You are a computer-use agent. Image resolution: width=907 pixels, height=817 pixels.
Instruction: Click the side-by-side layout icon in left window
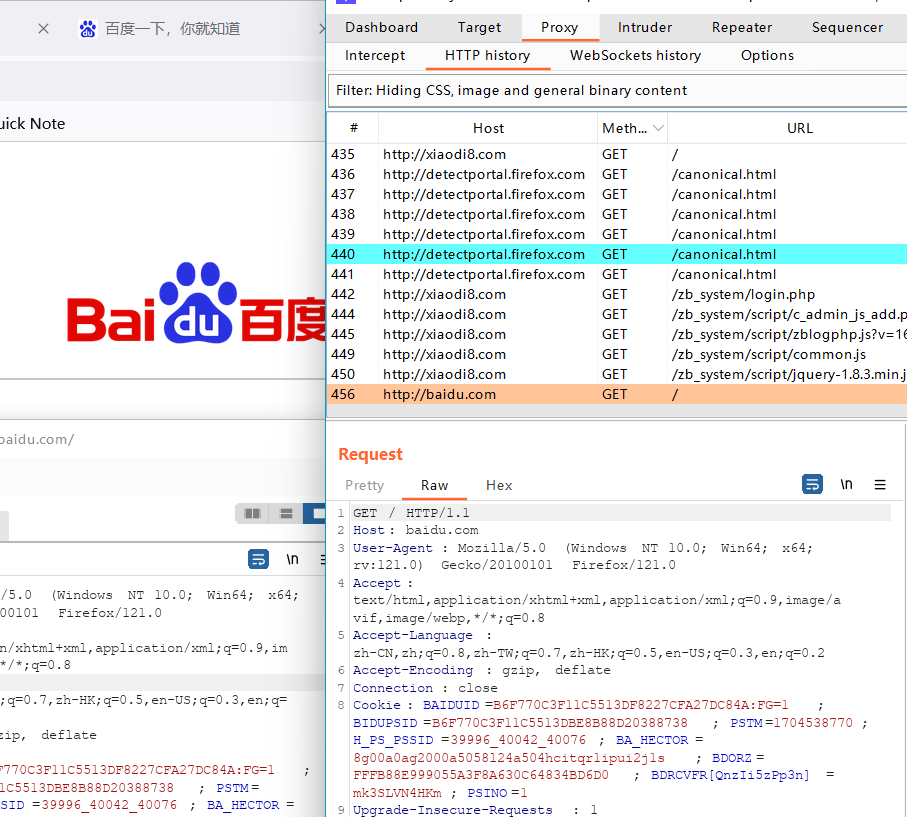pyautogui.click(x=252, y=513)
